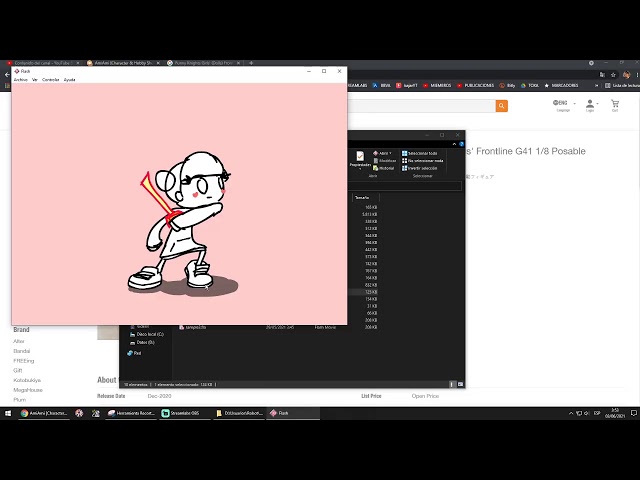Click the MegaHouse brand link
Viewport: 640px width, 480px height.
[28, 390]
